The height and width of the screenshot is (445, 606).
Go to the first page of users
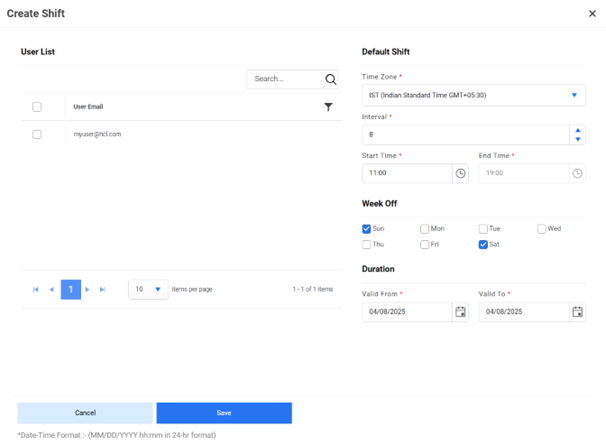(x=36, y=289)
